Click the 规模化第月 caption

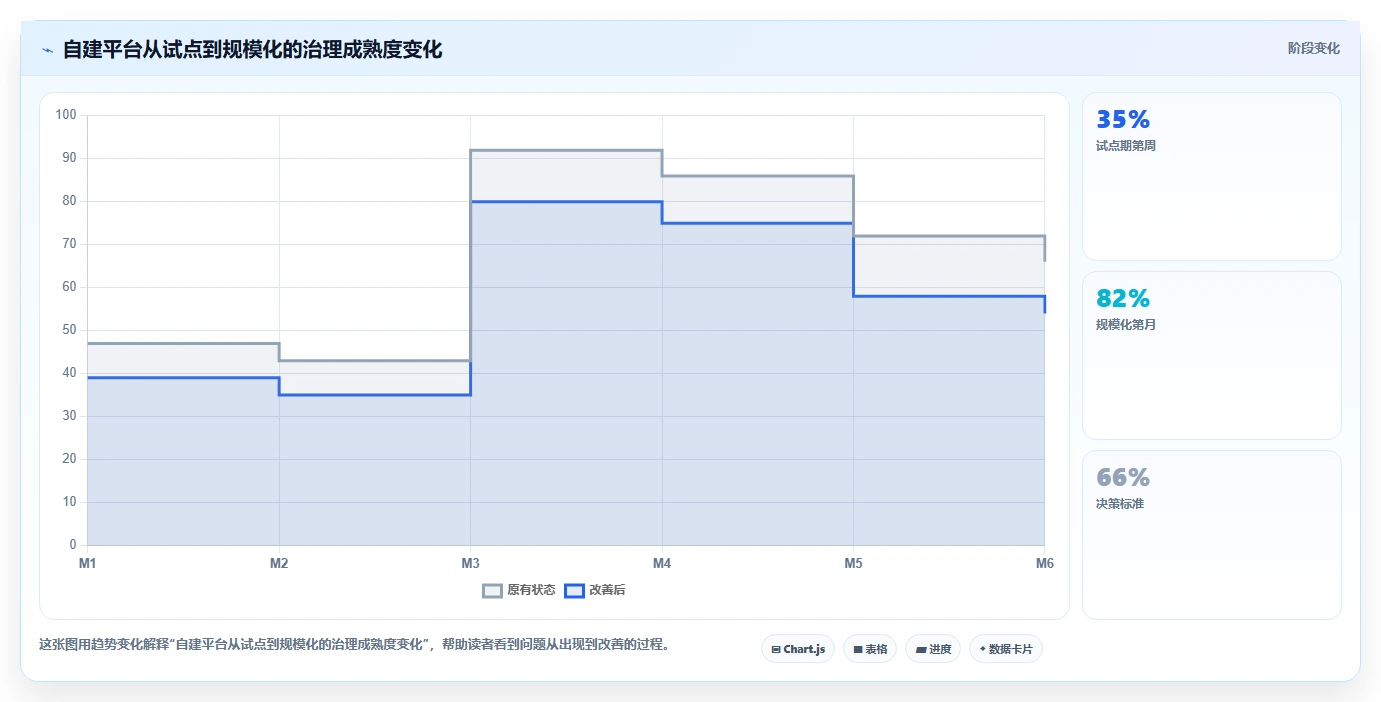(x=1126, y=325)
